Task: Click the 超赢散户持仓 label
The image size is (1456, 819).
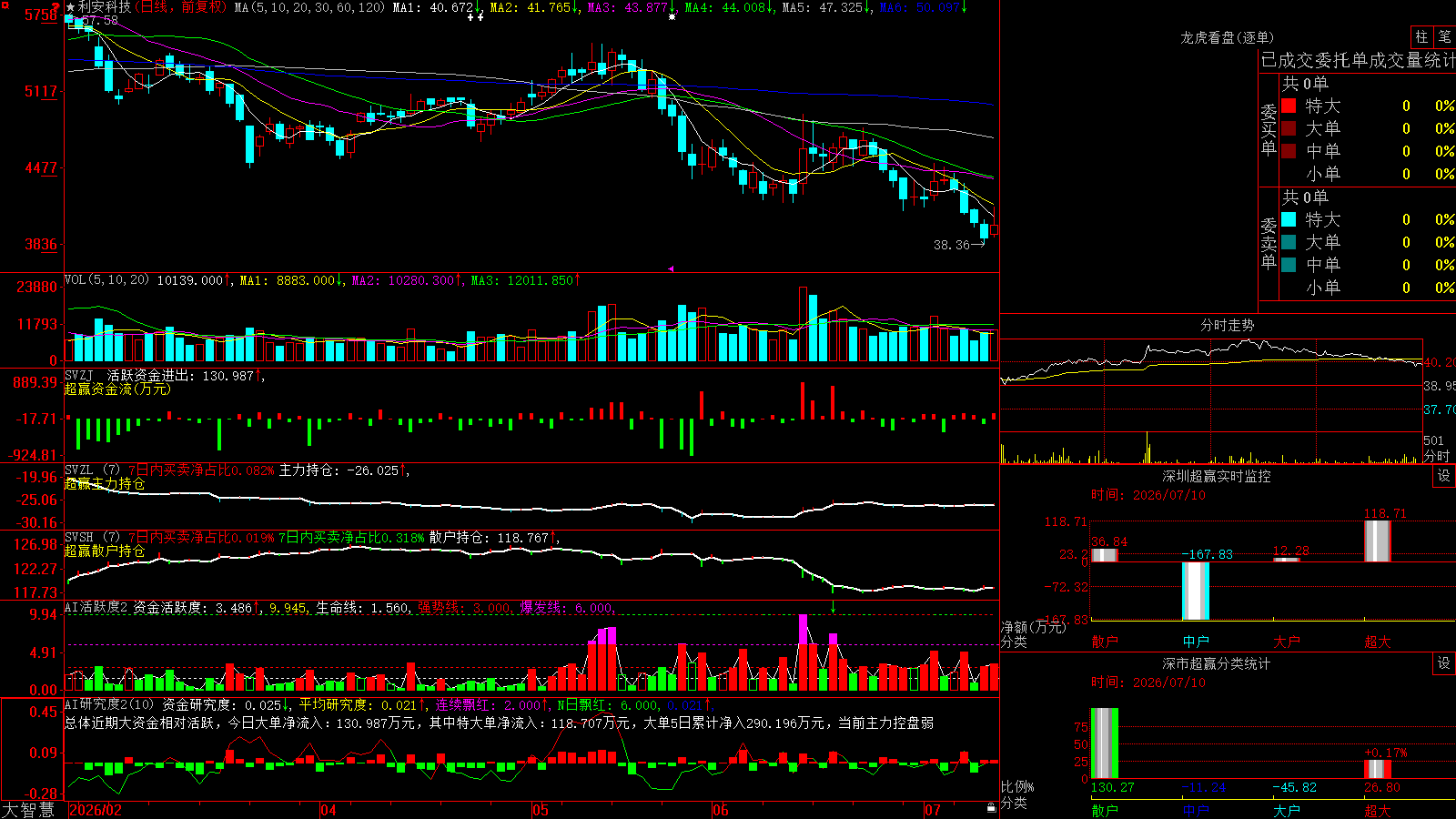Action: point(105,551)
